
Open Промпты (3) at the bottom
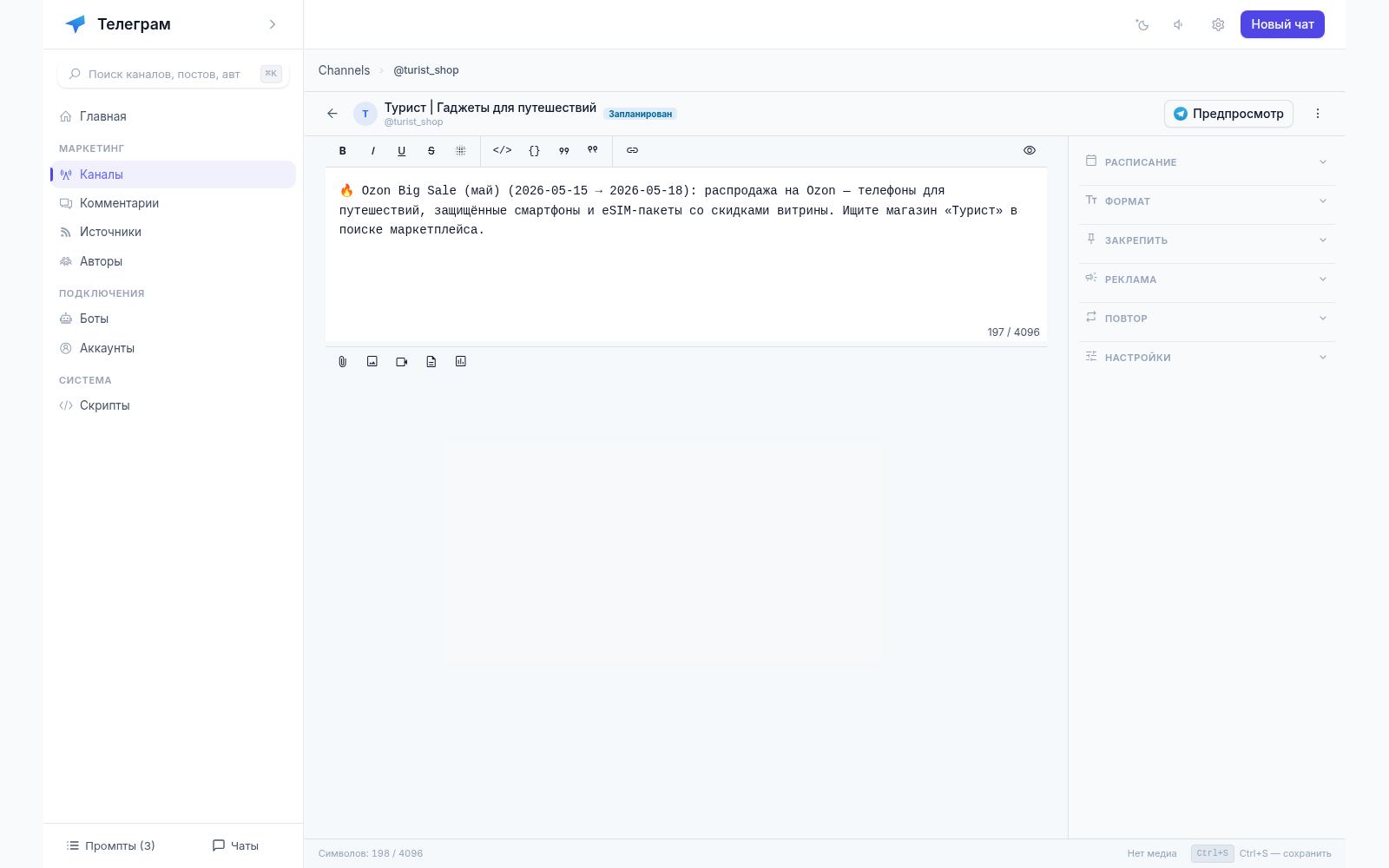tap(111, 845)
